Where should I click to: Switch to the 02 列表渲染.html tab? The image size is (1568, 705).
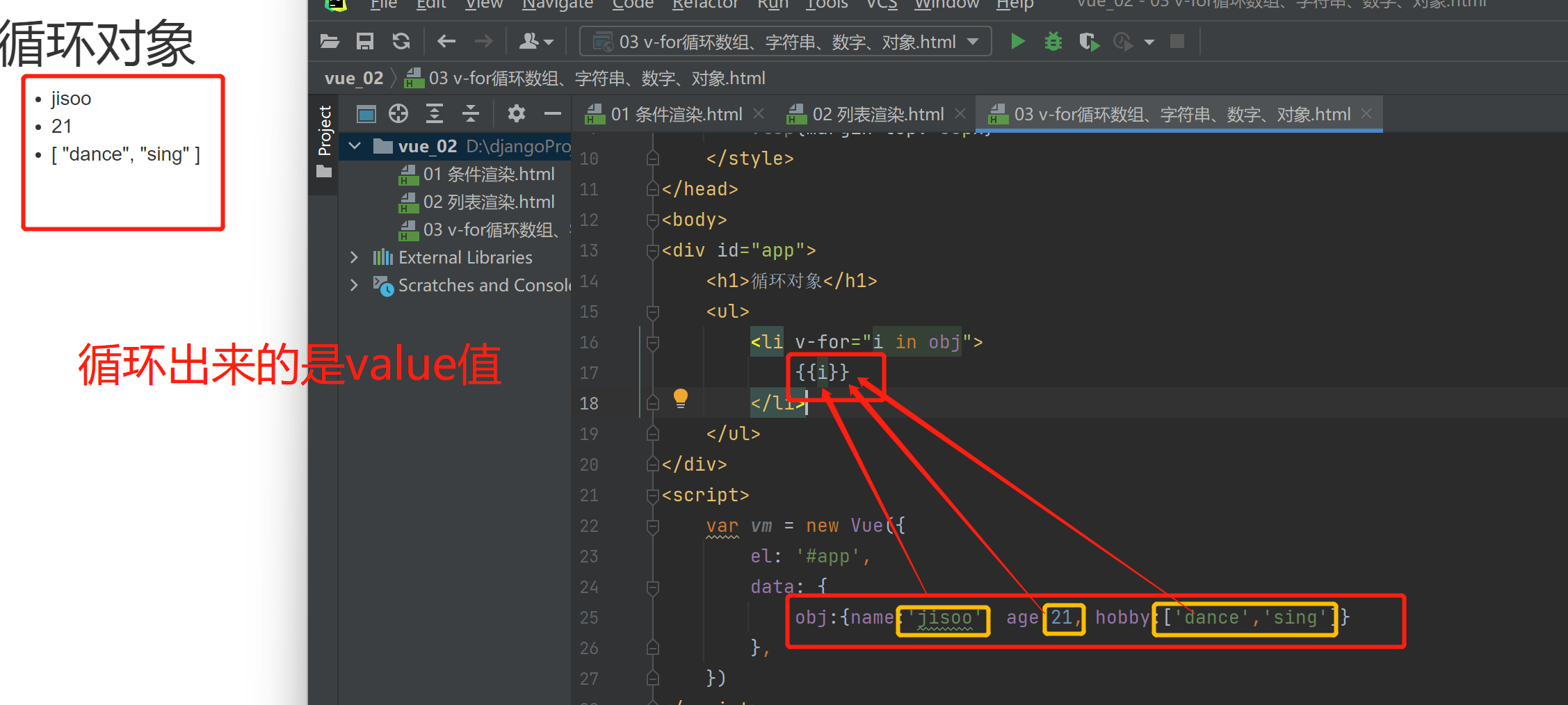point(877,114)
